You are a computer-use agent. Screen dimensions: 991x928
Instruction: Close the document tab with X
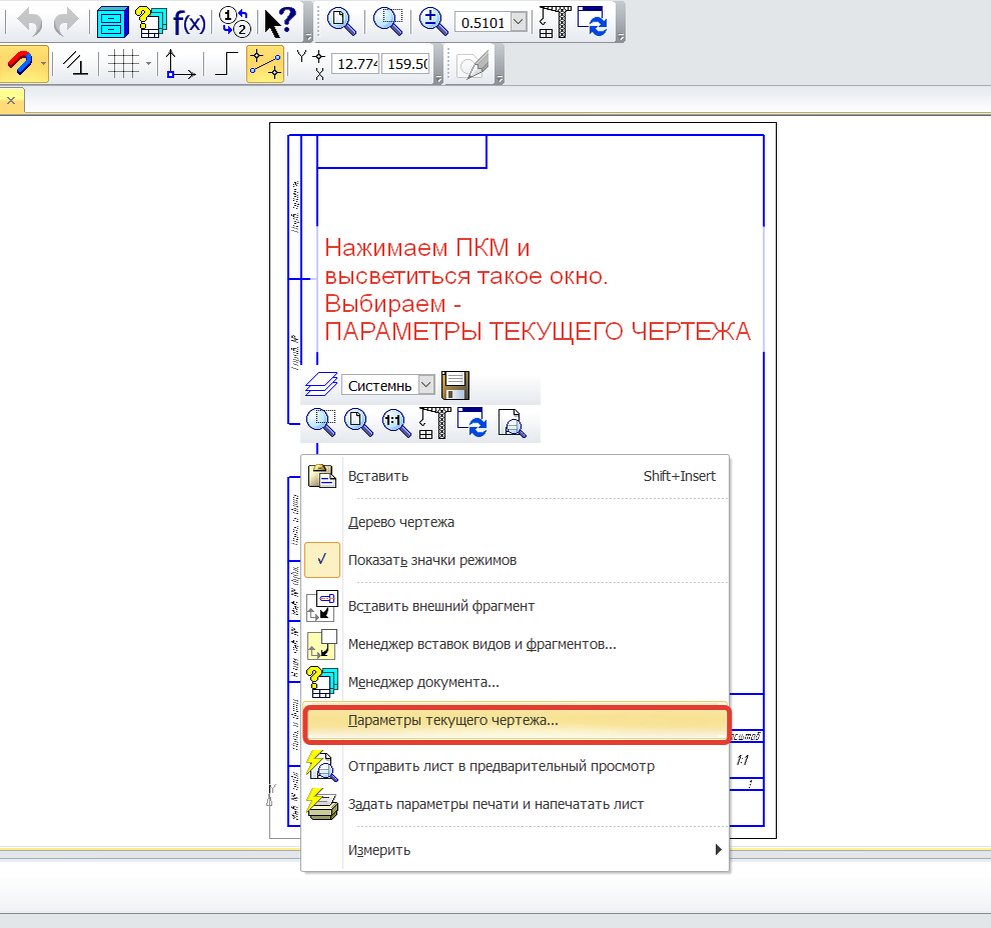point(11,101)
